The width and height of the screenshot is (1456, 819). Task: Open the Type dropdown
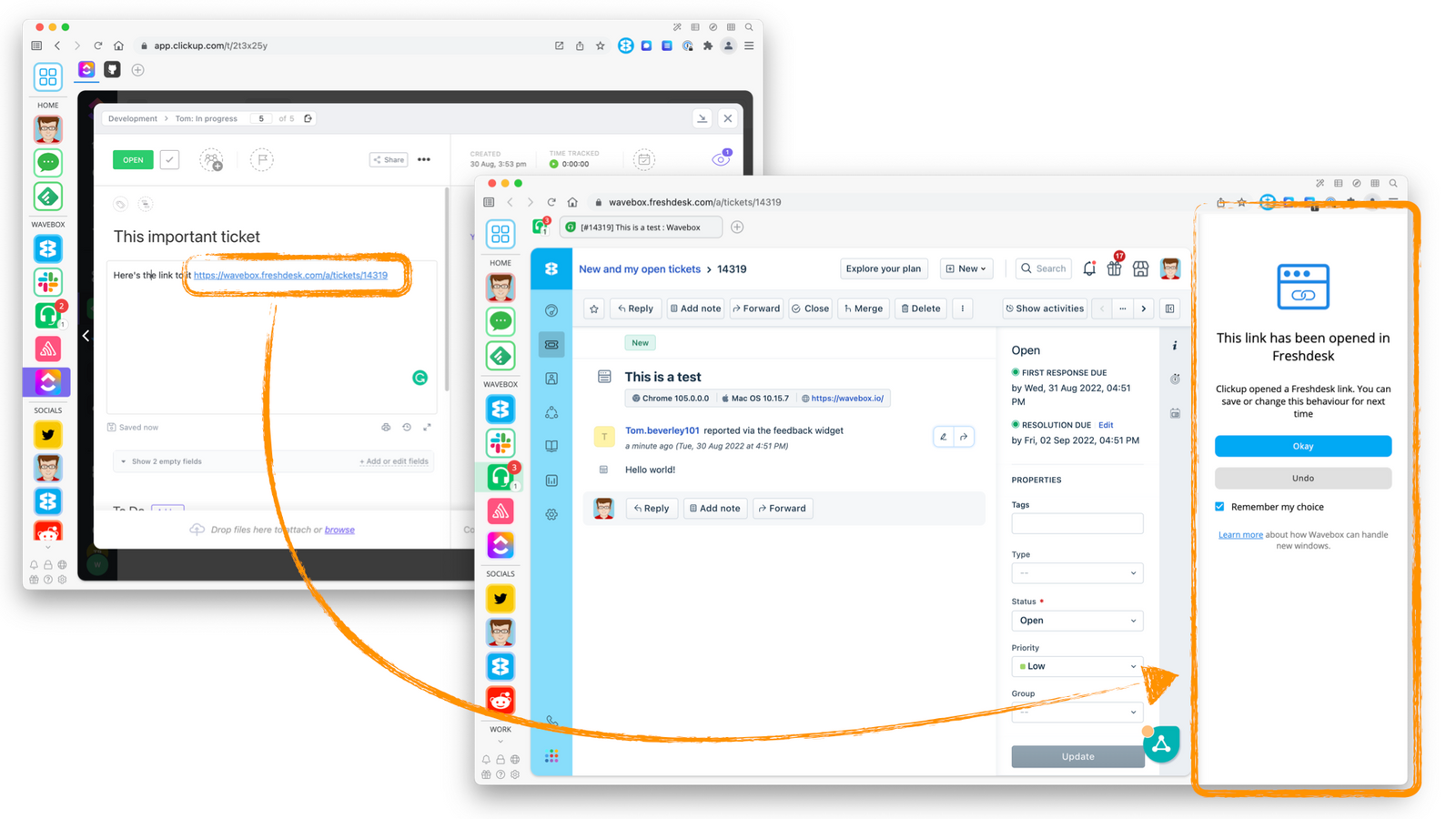coord(1077,573)
